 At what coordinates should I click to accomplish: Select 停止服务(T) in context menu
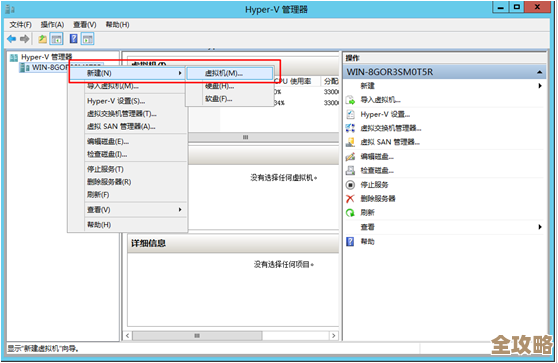tap(128, 169)
